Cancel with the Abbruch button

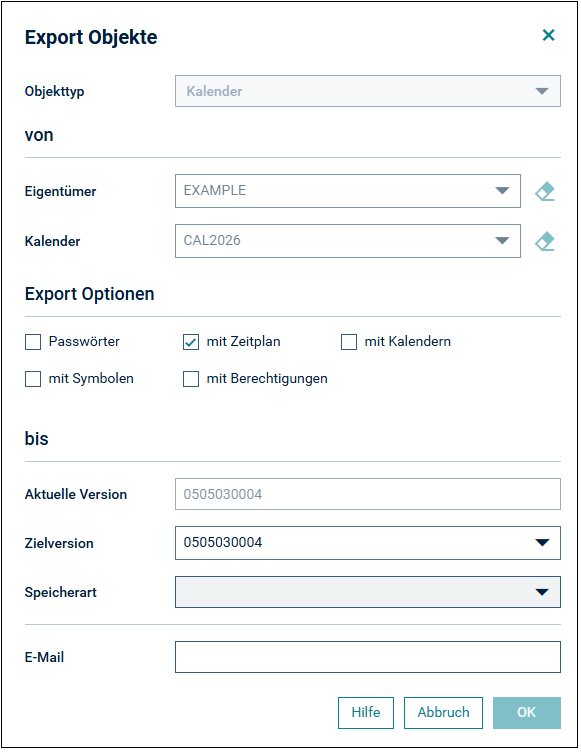(x=443, y=713)
